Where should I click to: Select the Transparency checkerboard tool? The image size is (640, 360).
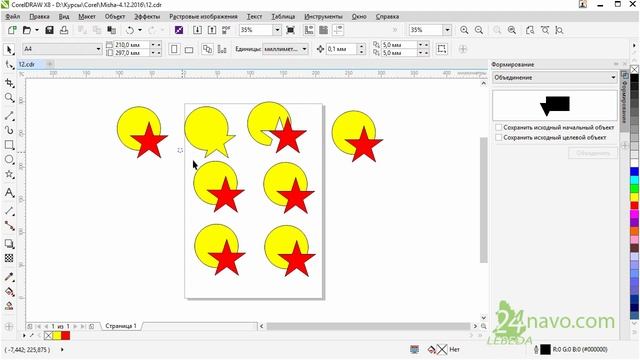point(9,258)
